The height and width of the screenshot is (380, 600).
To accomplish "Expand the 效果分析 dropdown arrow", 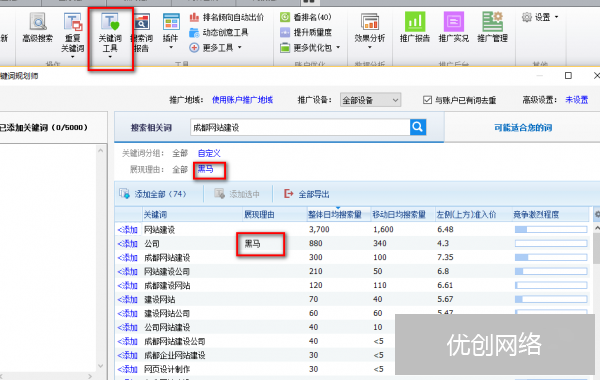I will tap(370, 47).
